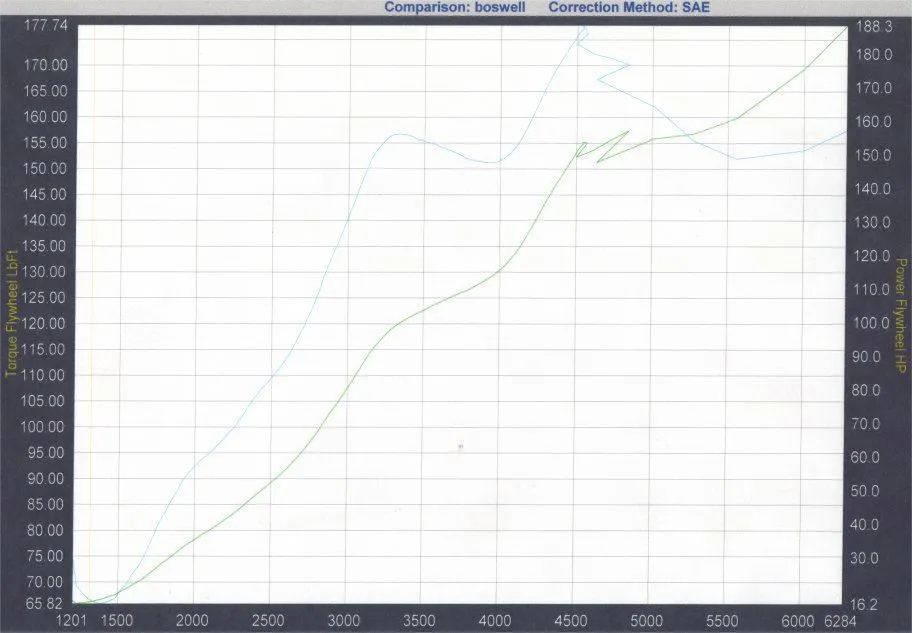Click the 'Comparison: boswell' header text
The width and height of the screenshot is (912, 633).
[451, 7]
